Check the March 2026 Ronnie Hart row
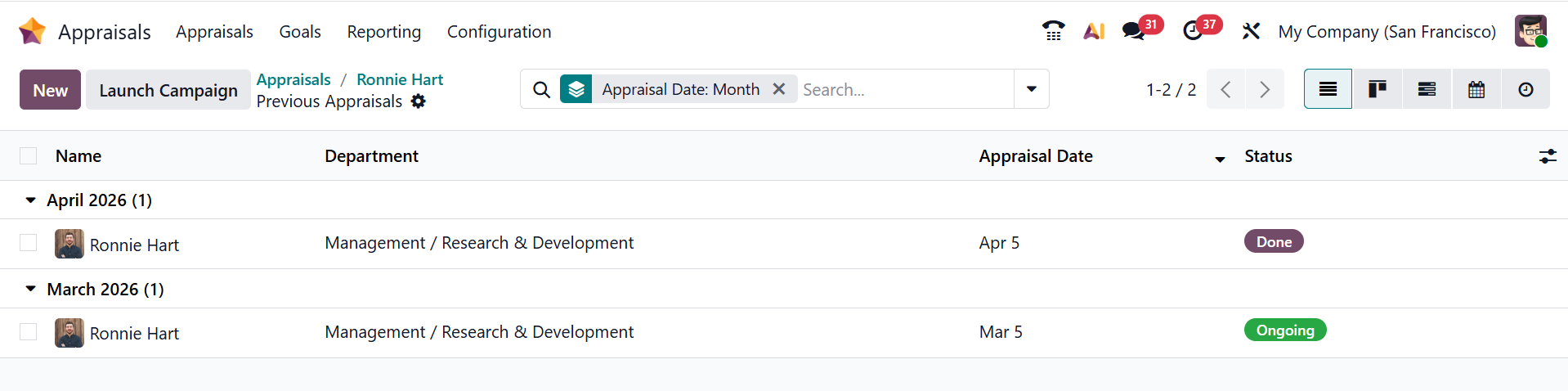The height and width of the screenshot is (391, 1568). coord(29,332)
